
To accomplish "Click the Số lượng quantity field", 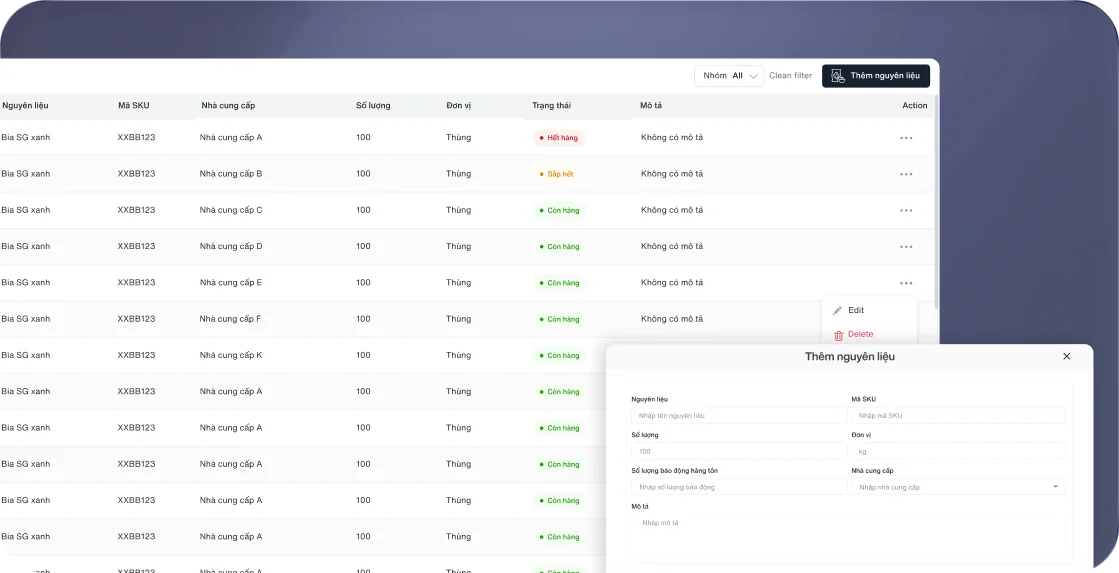I will (738, 451).
